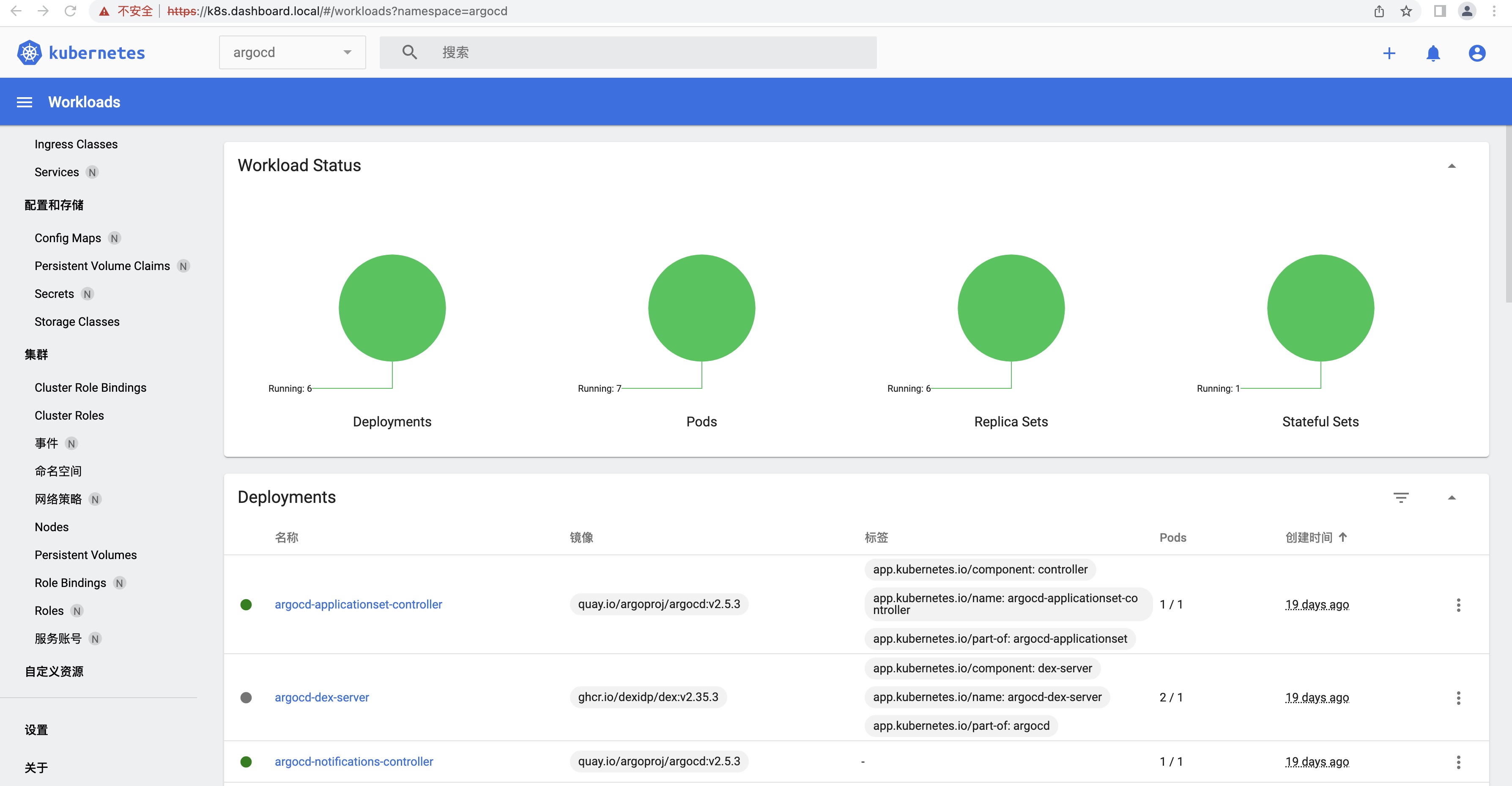Click green status dot of argocd-notifications-controller
The width and height of the screenshot is (1512, 786).
[x=246, y=762]
